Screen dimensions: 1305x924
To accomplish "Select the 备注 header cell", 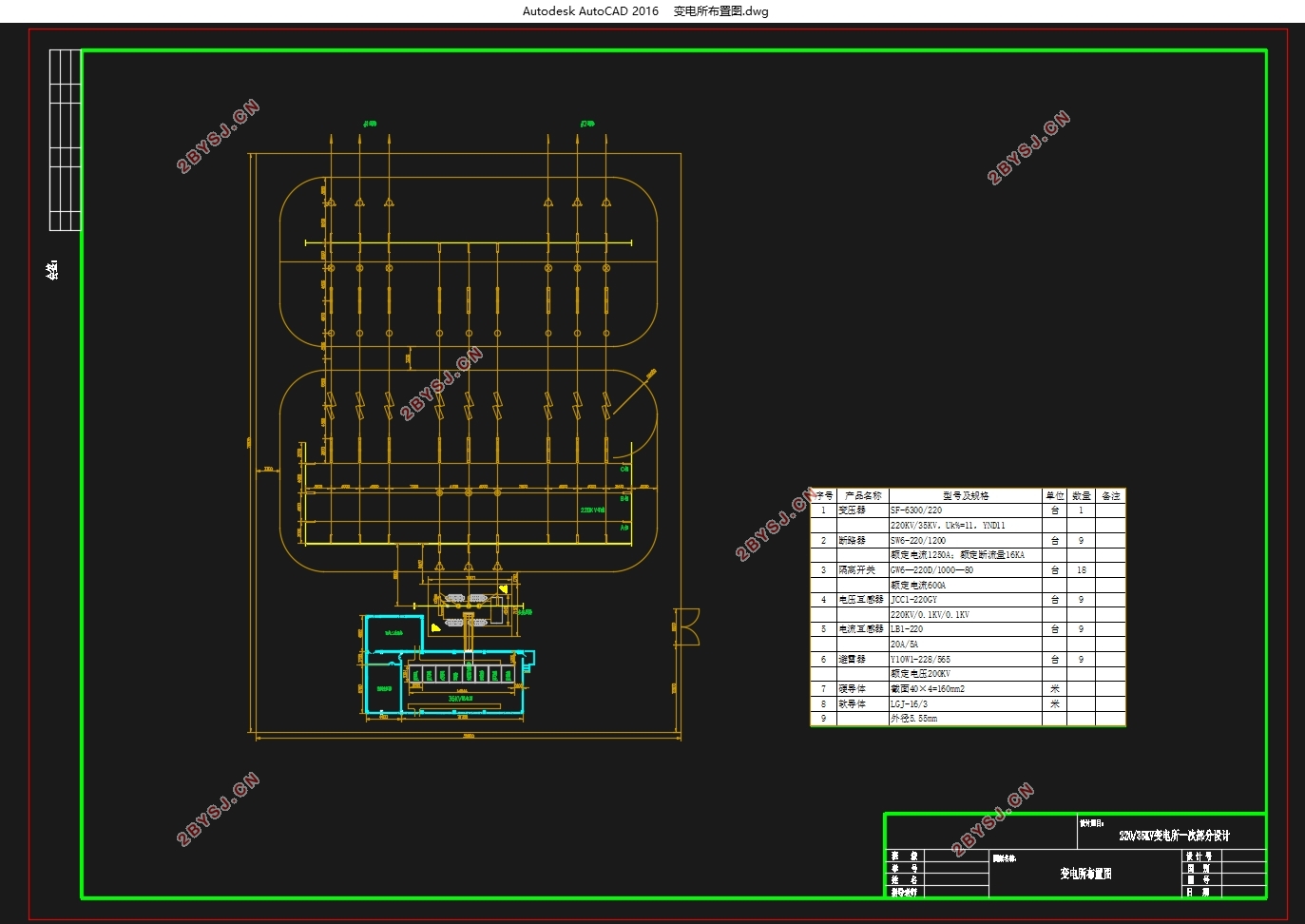I will tap(1111, 496).
